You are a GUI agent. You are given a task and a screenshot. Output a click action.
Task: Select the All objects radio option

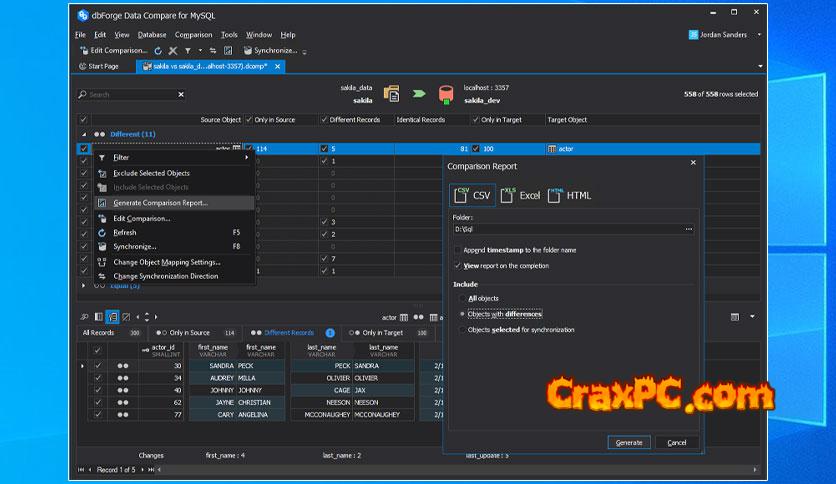coord(461,298)
